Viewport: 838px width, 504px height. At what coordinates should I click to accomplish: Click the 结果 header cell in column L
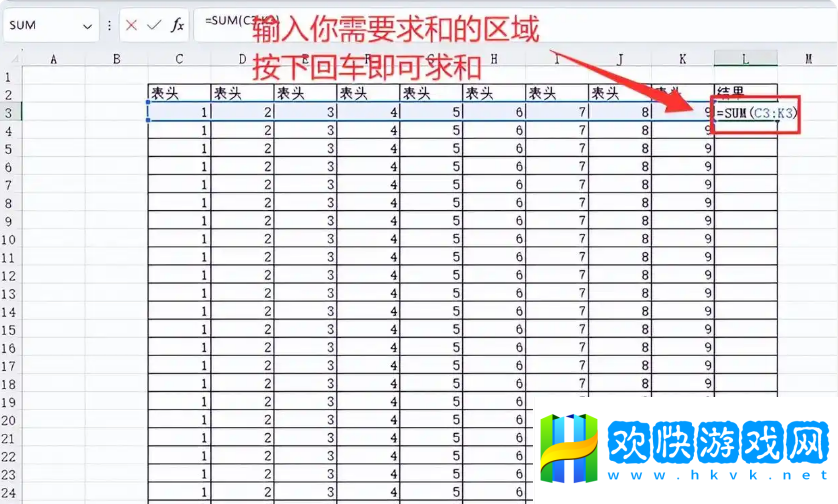tap(746, 94)
